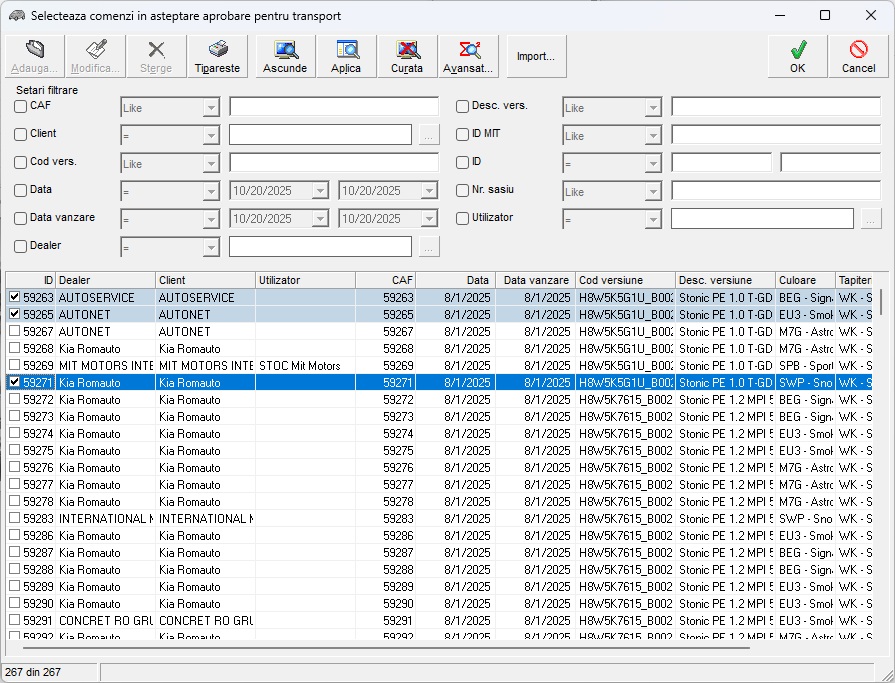
Task: Check the row checkbox for order 59268
Action: click(14, 348)
